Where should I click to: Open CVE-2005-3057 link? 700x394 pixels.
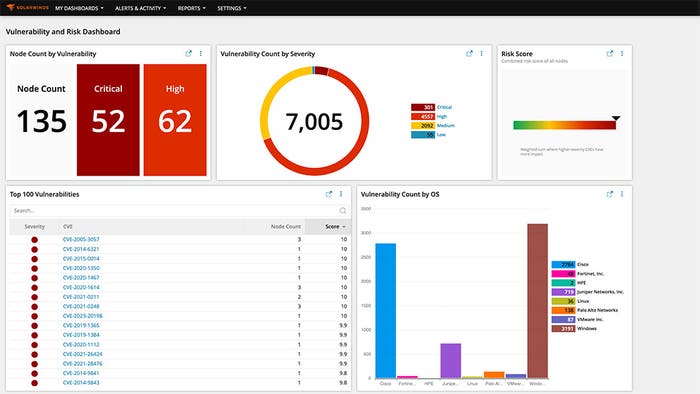pyautogui.click(x=81, y=240)
